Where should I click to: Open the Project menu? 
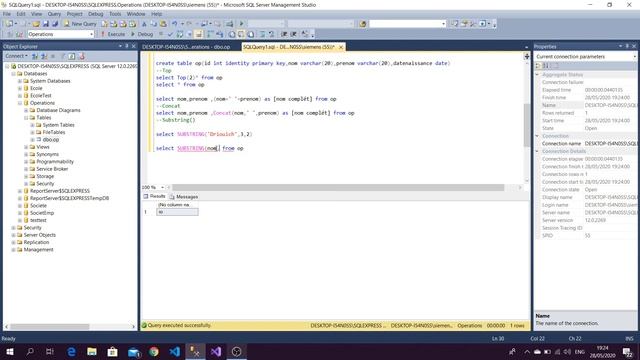coord(74,14)
